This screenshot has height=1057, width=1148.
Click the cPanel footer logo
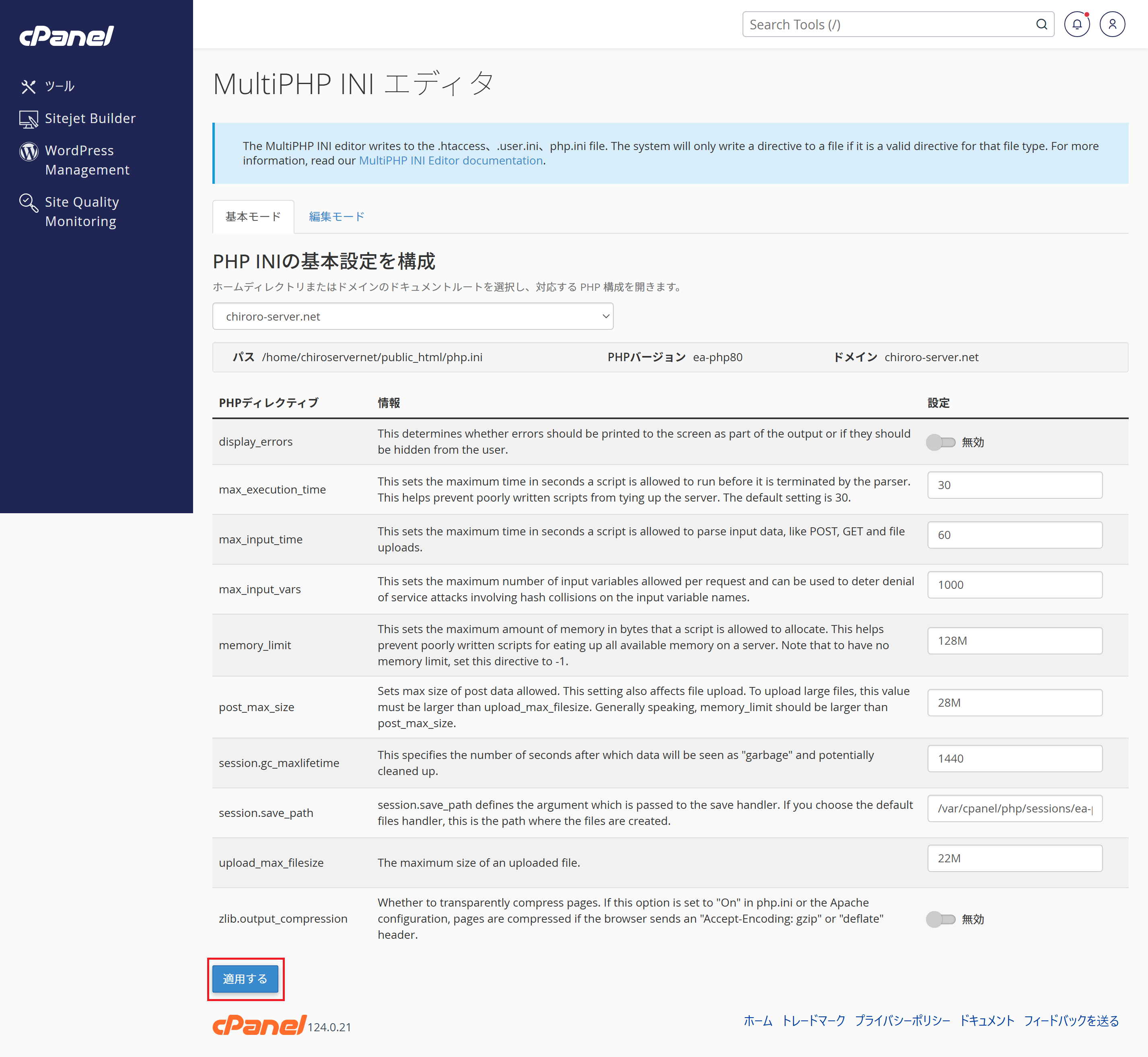(259, 1025)
